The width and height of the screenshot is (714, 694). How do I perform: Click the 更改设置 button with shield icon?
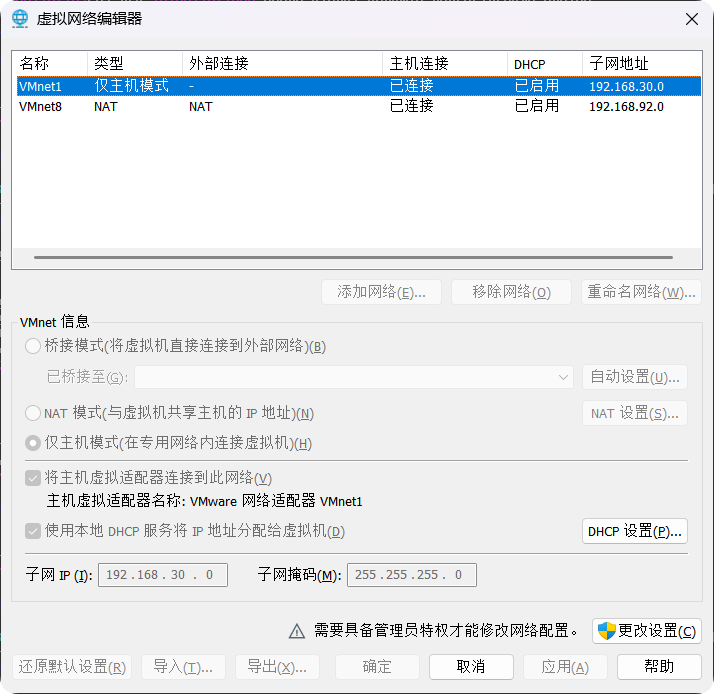647,631
